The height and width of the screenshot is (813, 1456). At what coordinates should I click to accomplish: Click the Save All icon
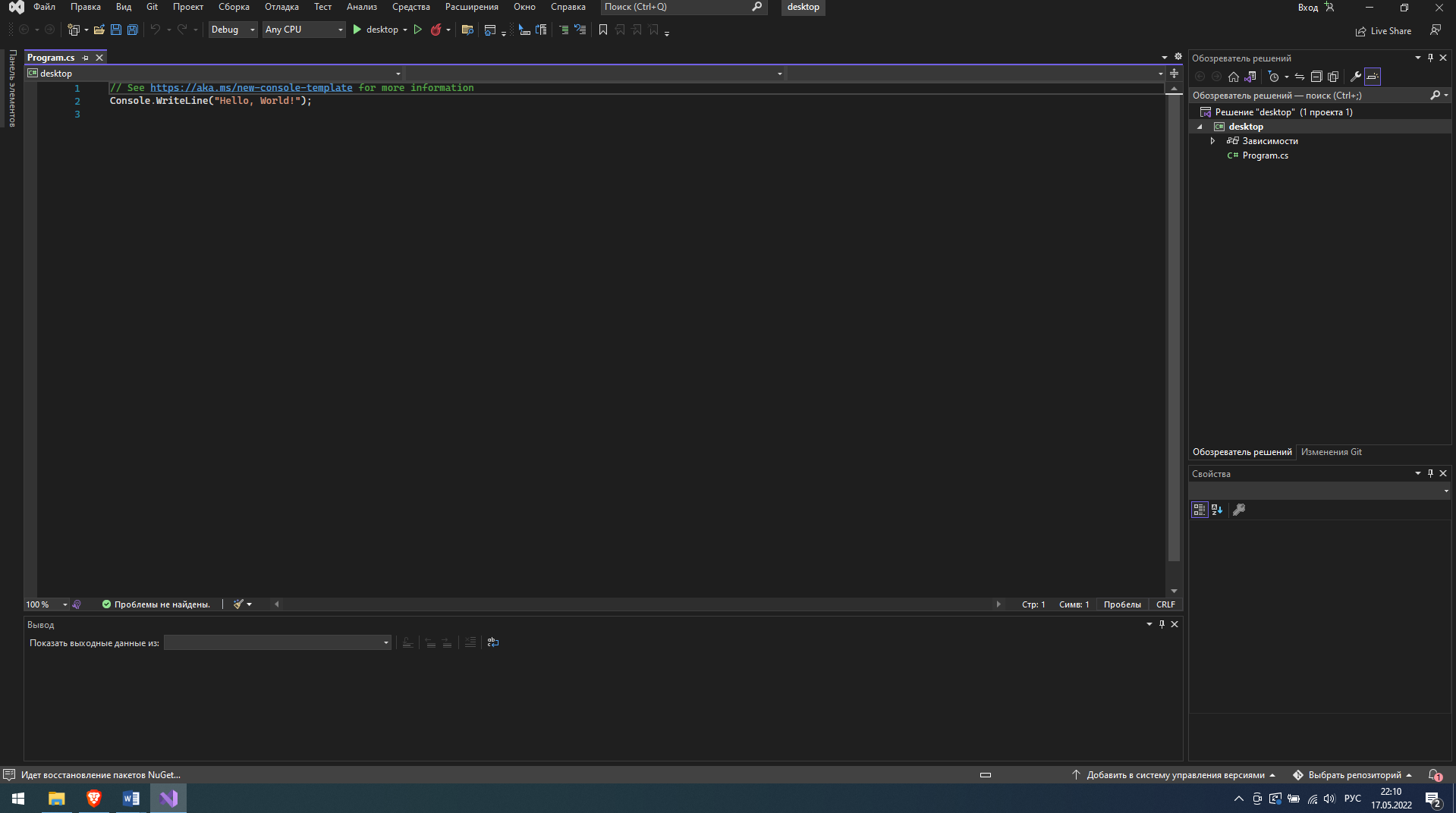pos(132,30)
